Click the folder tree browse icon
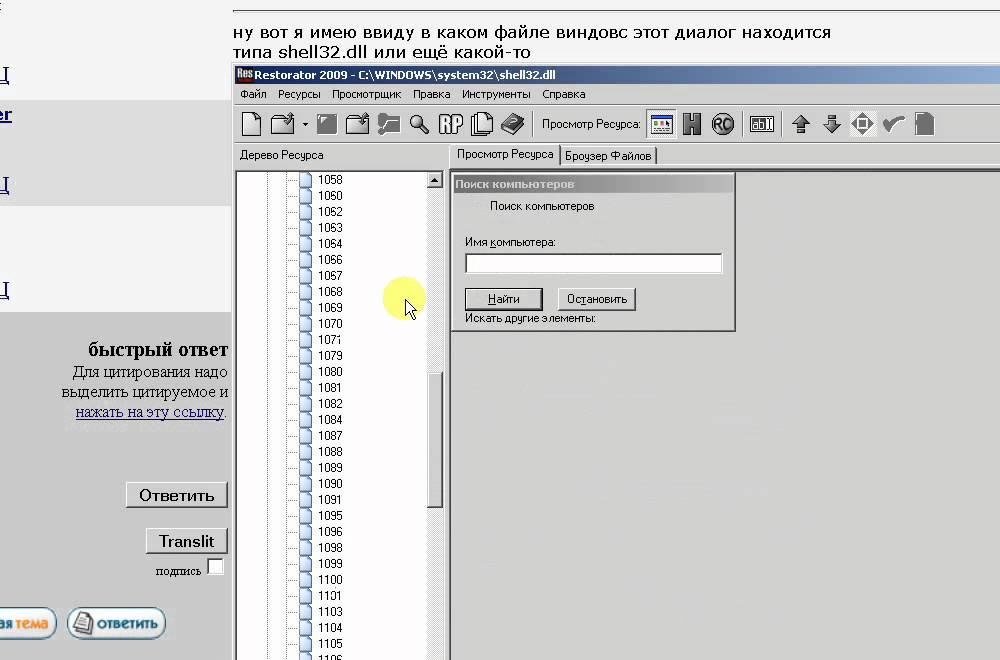Viewport: 1000px width, 660px height. click(x=388, y=124)
